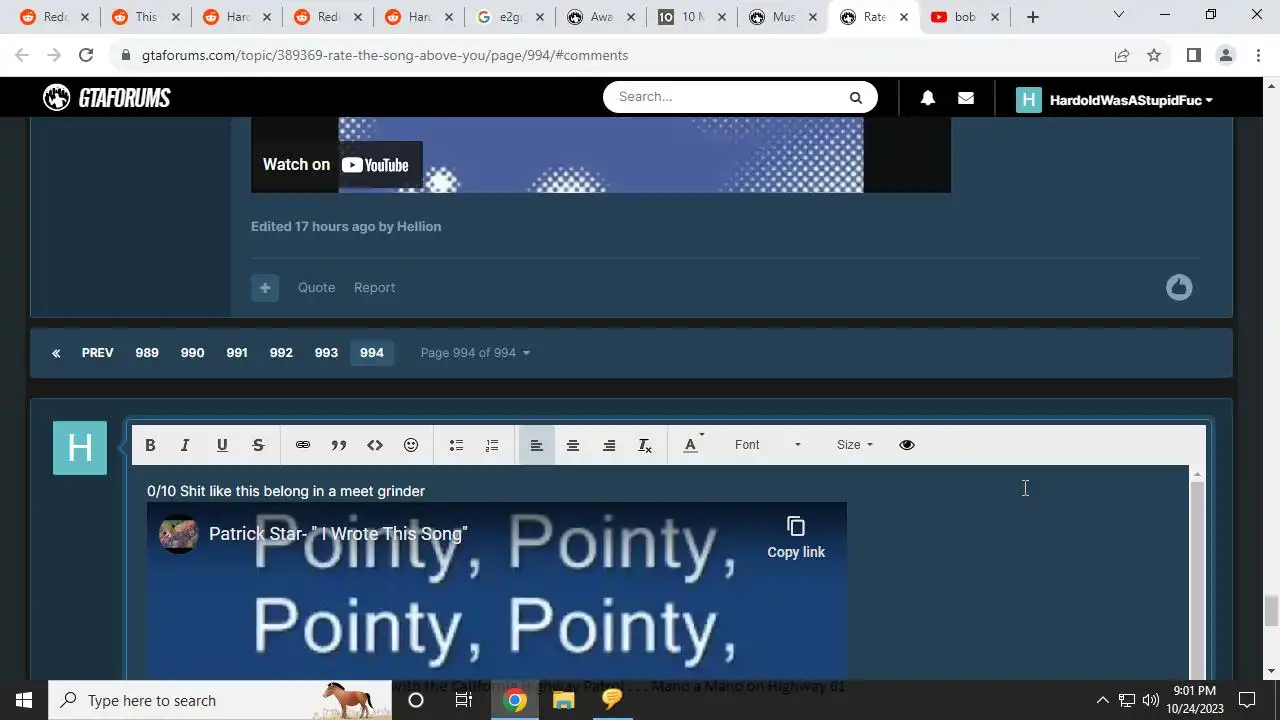The width and height of the screenshot is (1280, 720).
Task: Click the Quote link under the post
Action: click(x=316, y=288)
